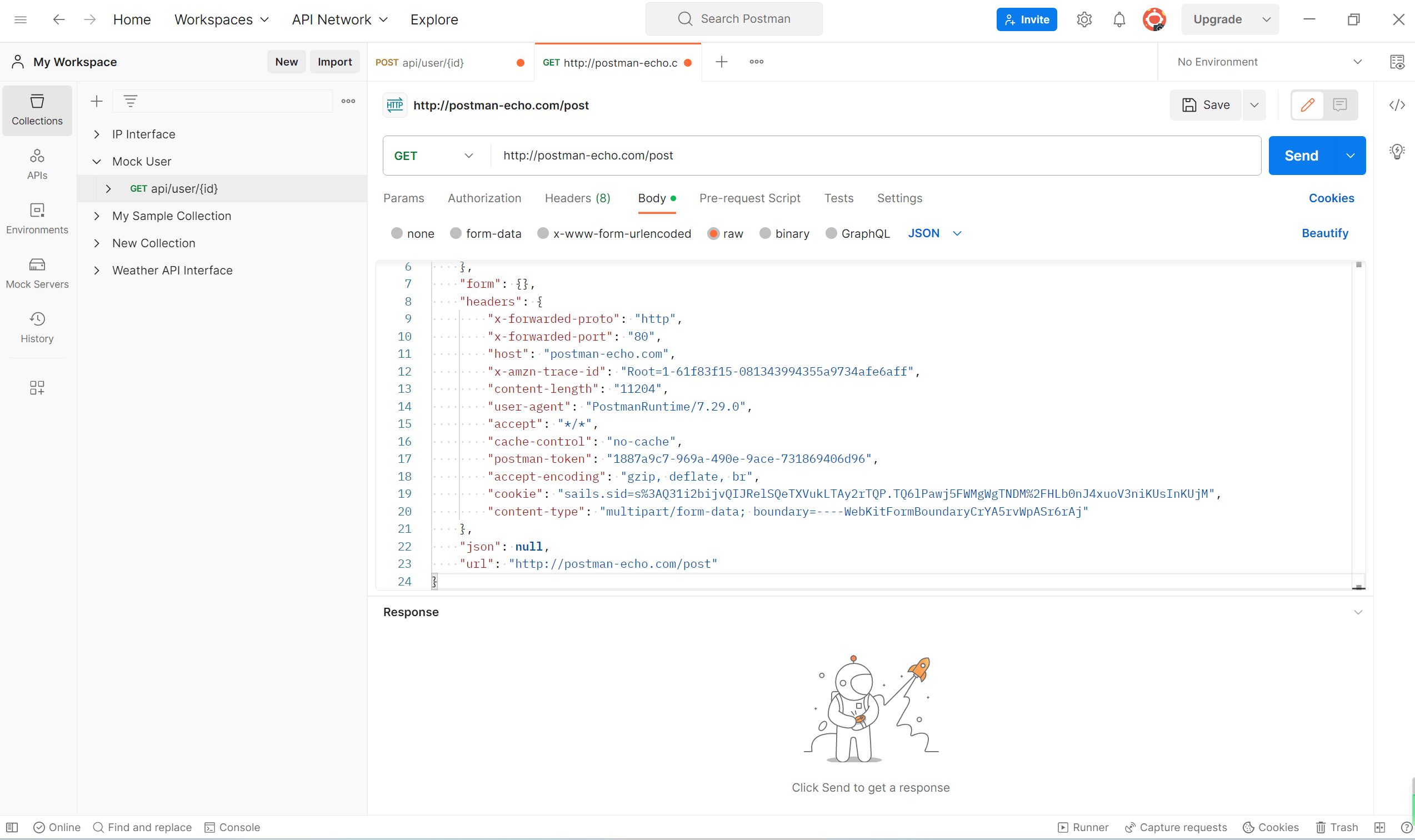The image size is (1415, 840).
Task: Select x-www-form-urlencoded body option
Action: pyautogui.click(x=543, y=233)
